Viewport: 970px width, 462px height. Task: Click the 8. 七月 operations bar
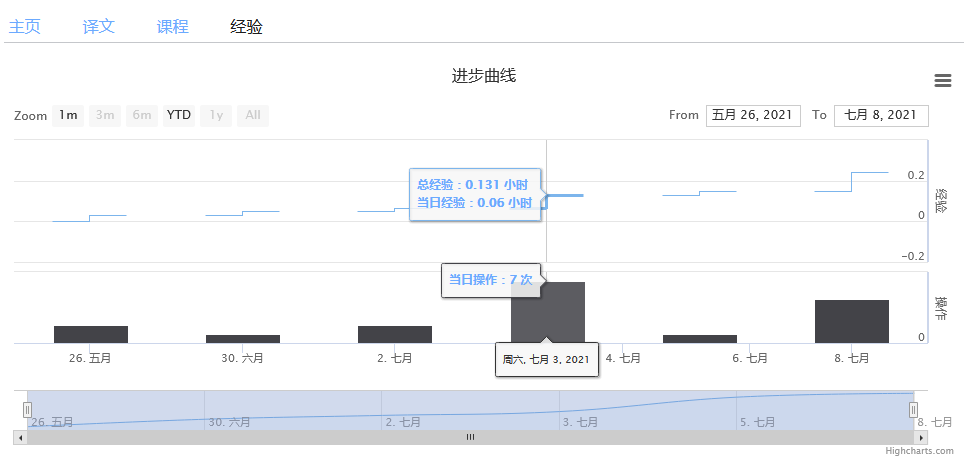pos(852,321)
